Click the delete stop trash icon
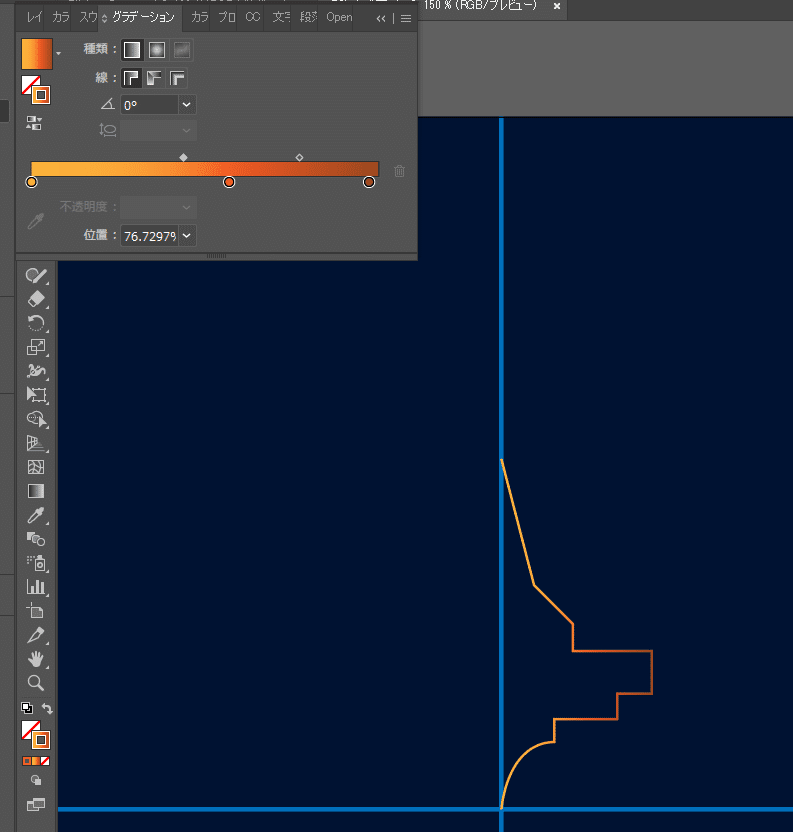 400,171
